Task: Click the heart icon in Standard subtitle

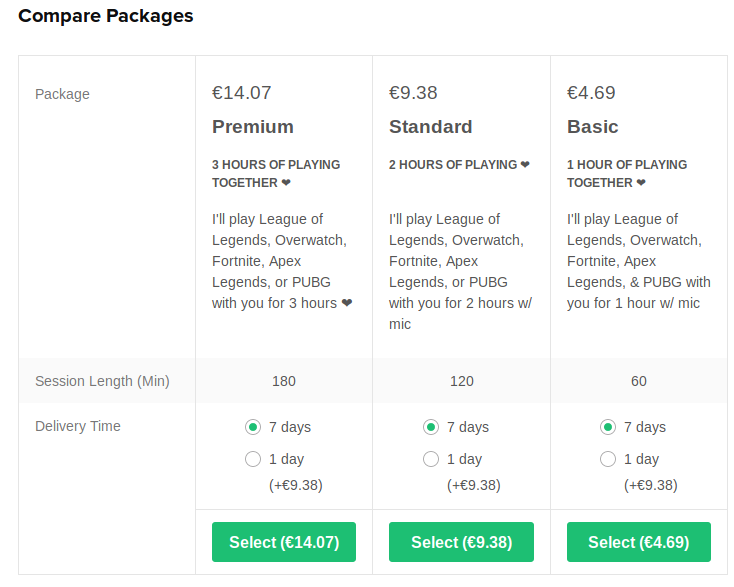Action: (x=525, y=165)
